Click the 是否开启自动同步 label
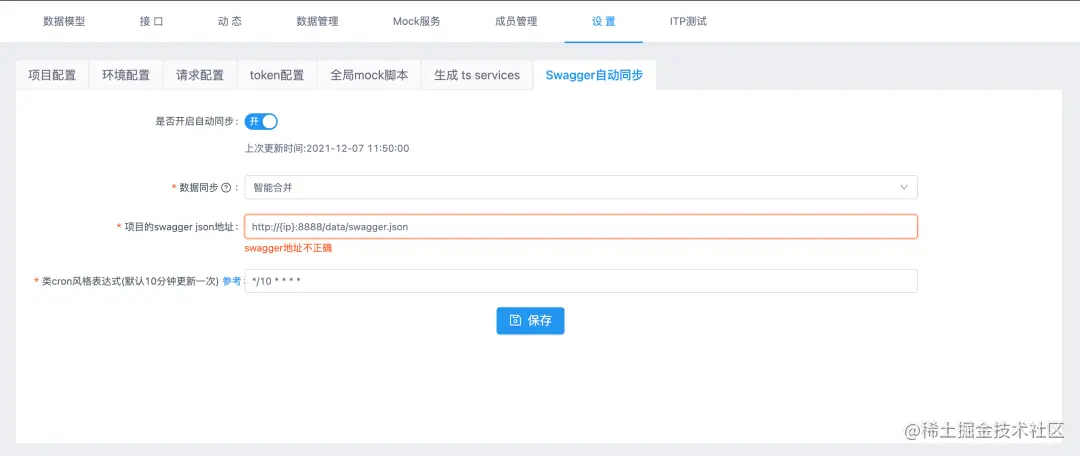Screen dimensions: 1080x456 (x=197, y=121)
